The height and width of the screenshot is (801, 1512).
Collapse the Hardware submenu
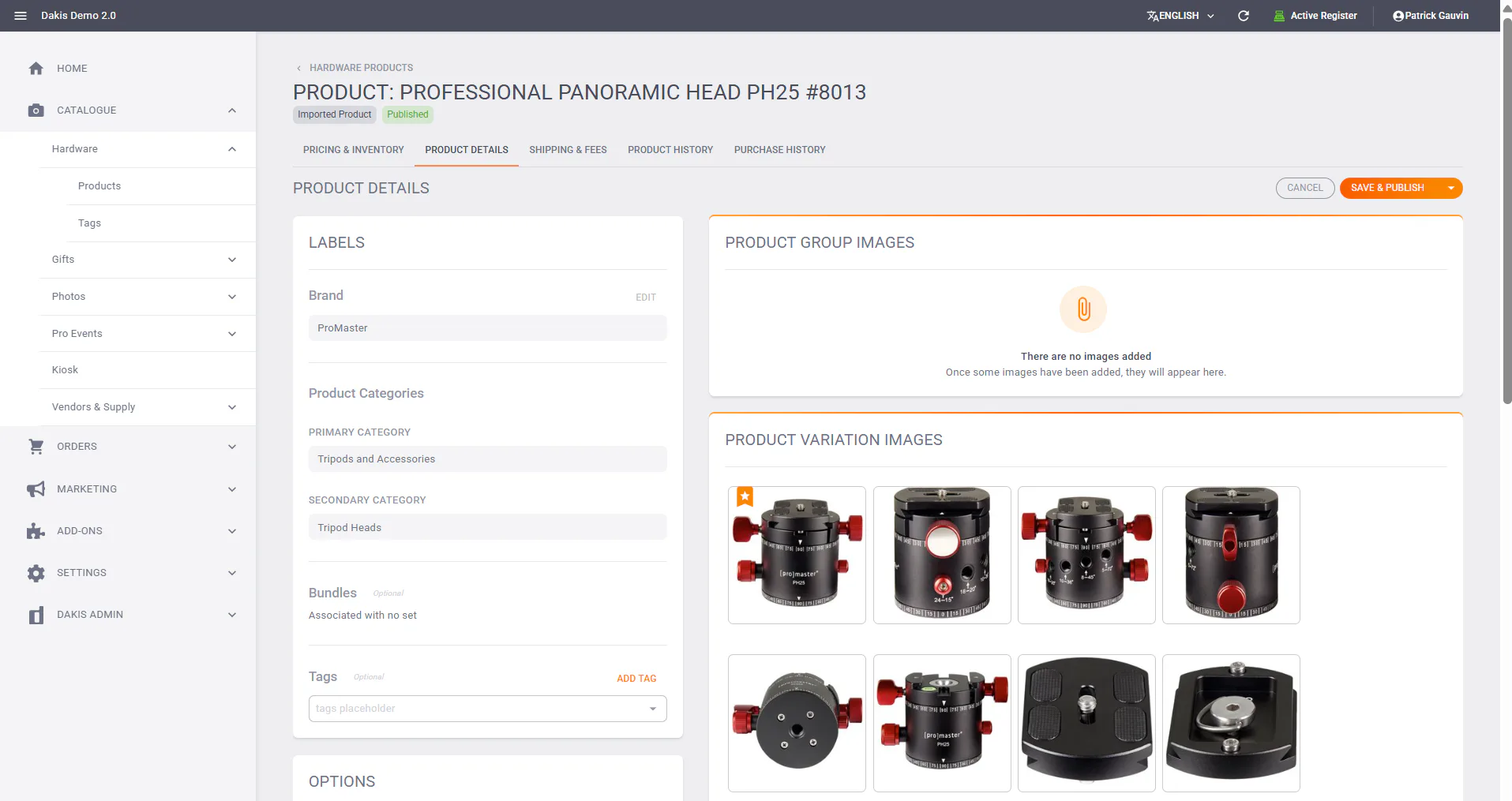(x=232, y=149)
